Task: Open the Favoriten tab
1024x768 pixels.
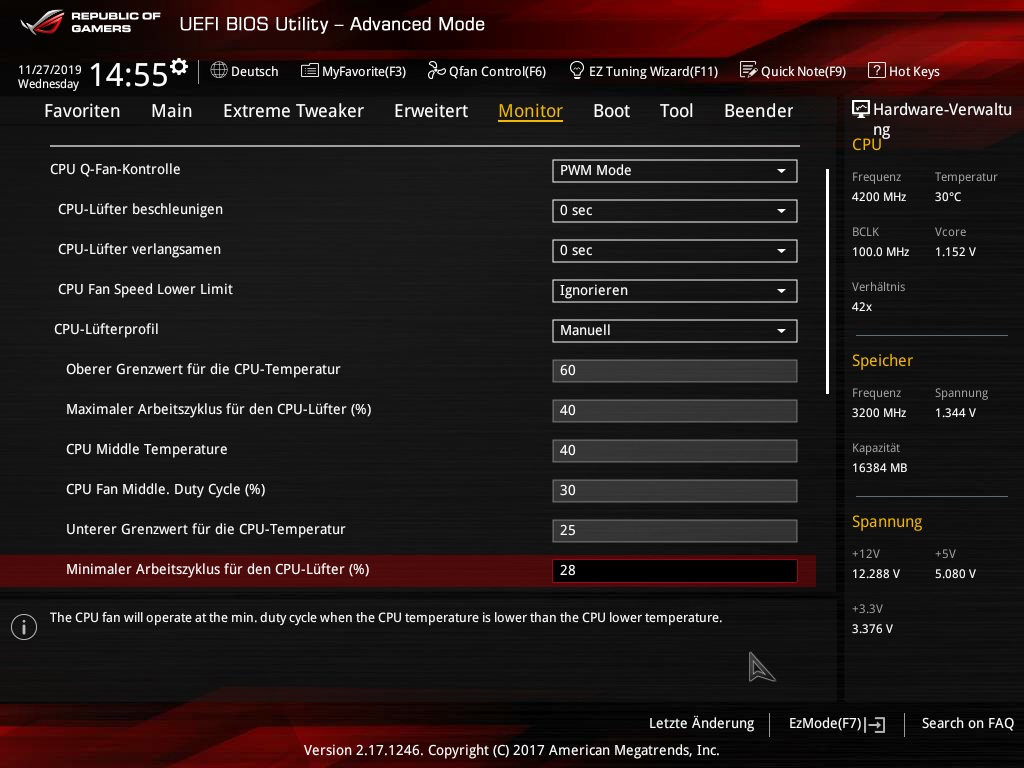Action: pyautogui.click(x=82, y=111)
